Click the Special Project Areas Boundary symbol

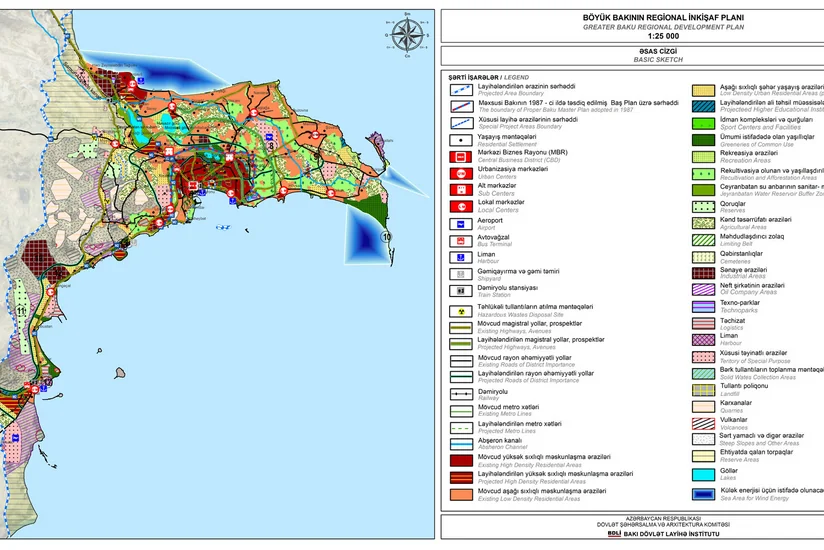tap(461, 123)
